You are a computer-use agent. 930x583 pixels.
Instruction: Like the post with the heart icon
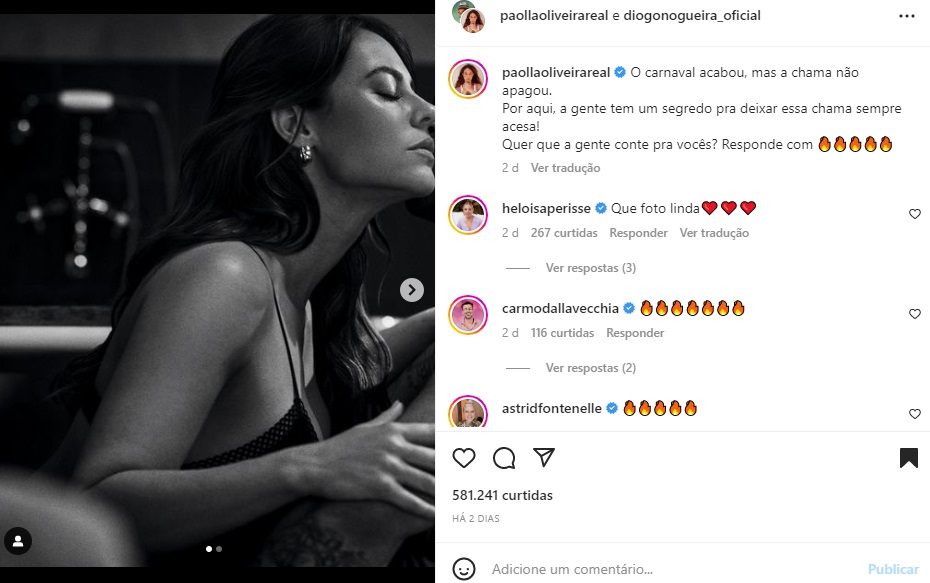point(464,458)
